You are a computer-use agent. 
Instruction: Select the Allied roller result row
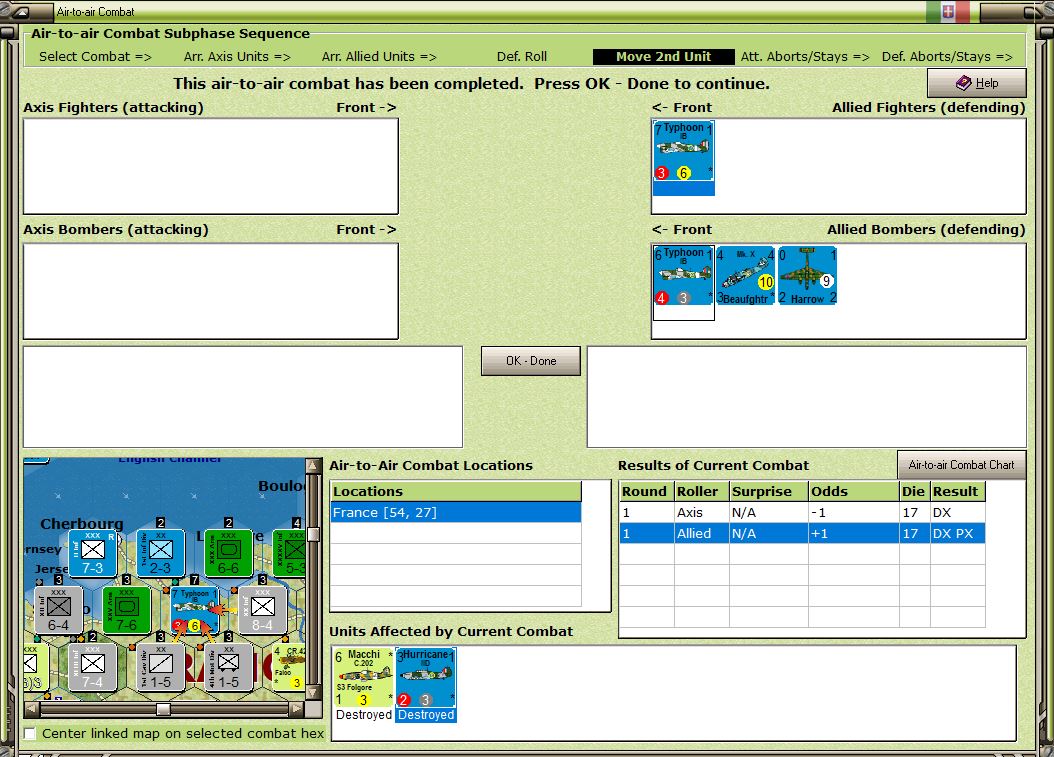tap(803, 533)
